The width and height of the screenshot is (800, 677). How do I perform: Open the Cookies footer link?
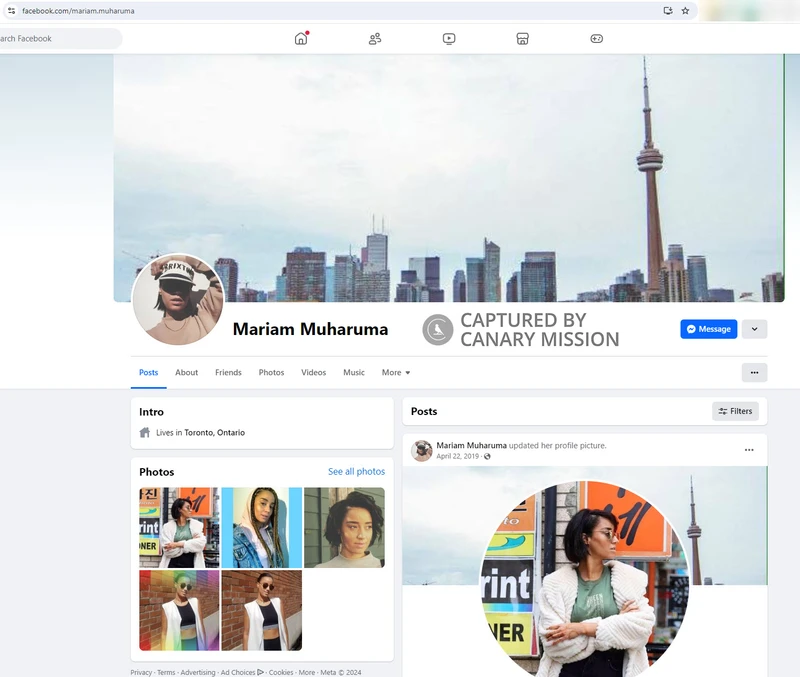click(x=281, y=672)
